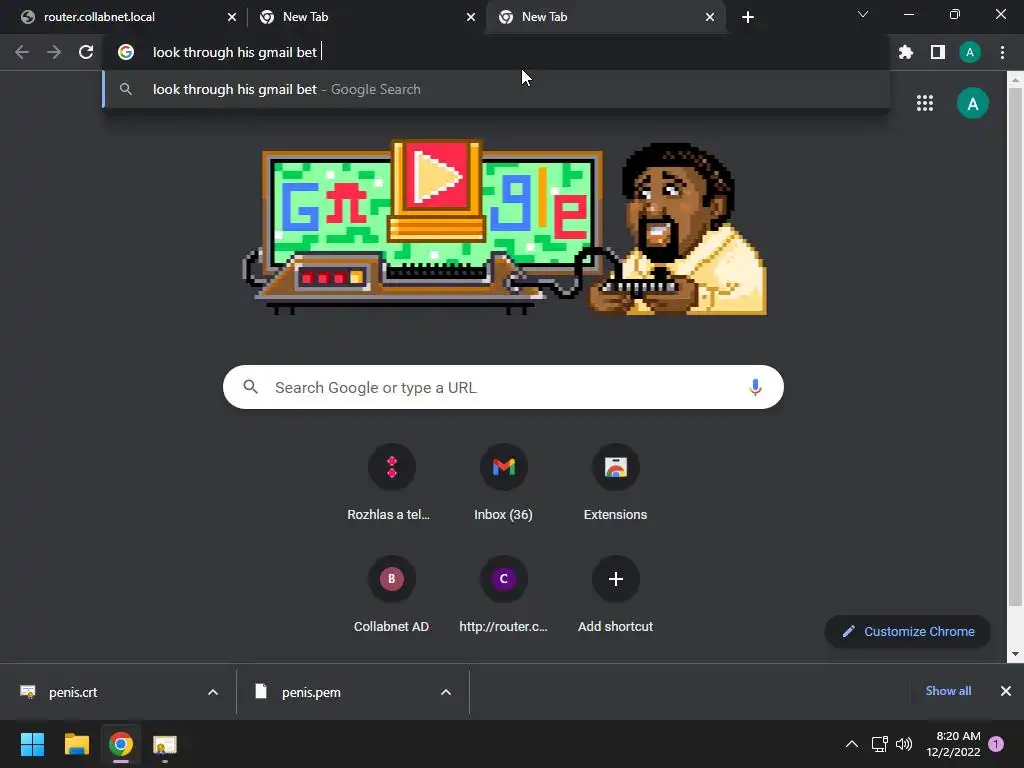Click the Google doodle play button
This screenshot has height=768, width=1024.
click(x=436, y=177)
